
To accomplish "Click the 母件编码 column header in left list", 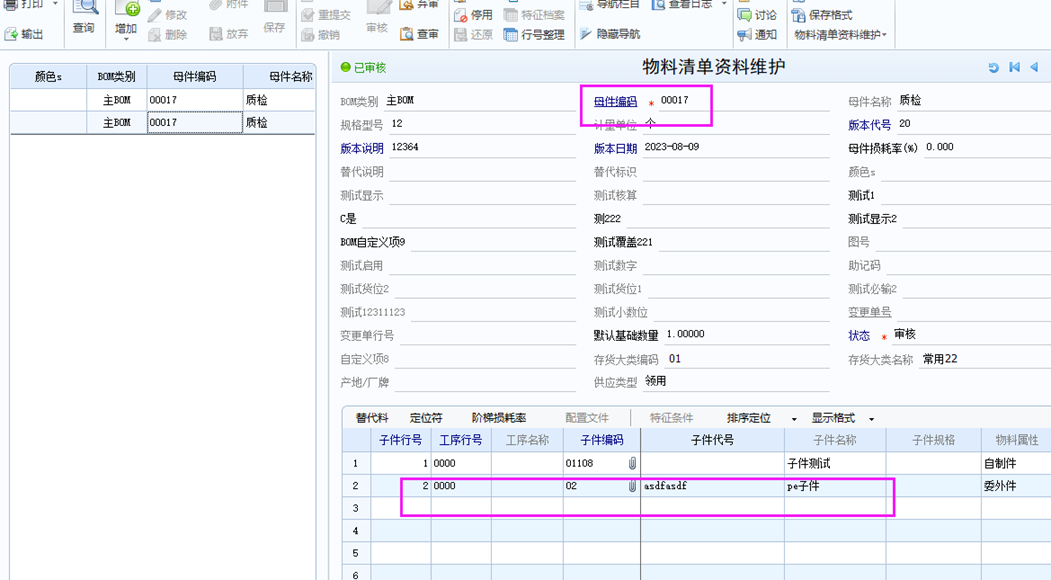I will click(x=195, y=76).
